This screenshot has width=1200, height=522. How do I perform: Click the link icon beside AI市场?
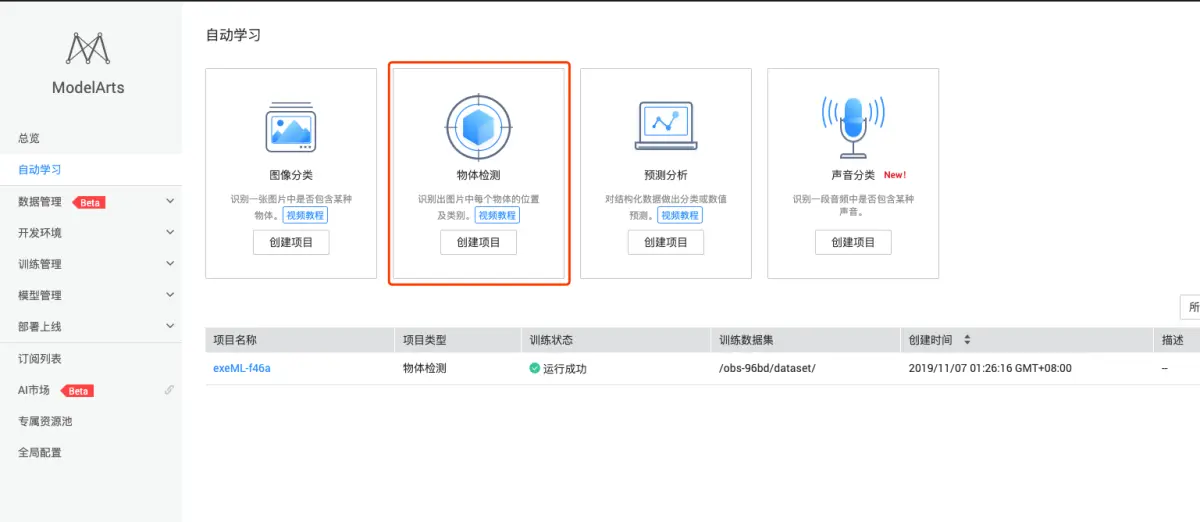(169, 390)
